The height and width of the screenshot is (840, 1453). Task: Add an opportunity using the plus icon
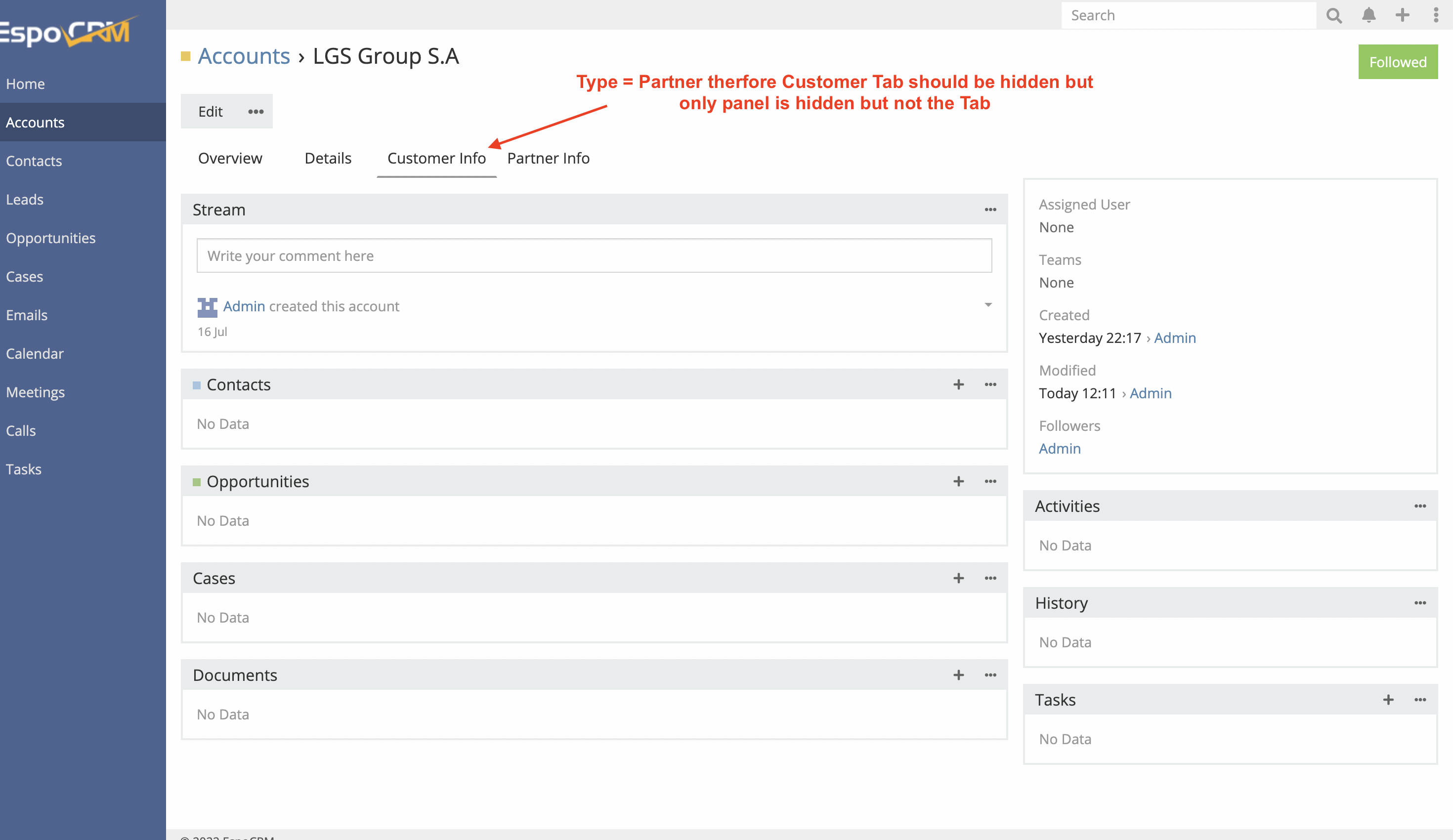pos(959,481)
